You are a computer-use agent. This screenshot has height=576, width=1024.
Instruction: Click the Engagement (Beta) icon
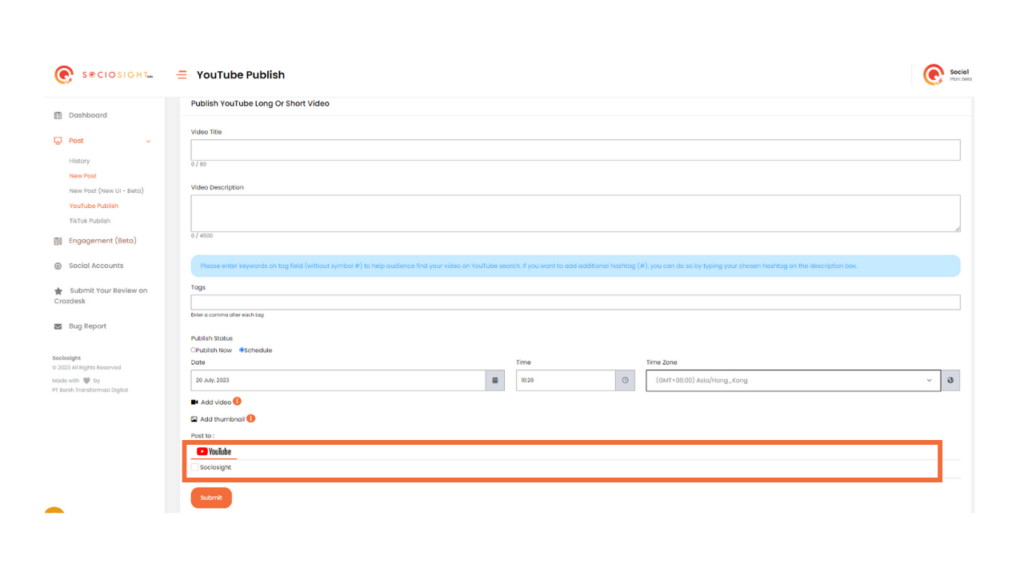[x=58, y=241]
